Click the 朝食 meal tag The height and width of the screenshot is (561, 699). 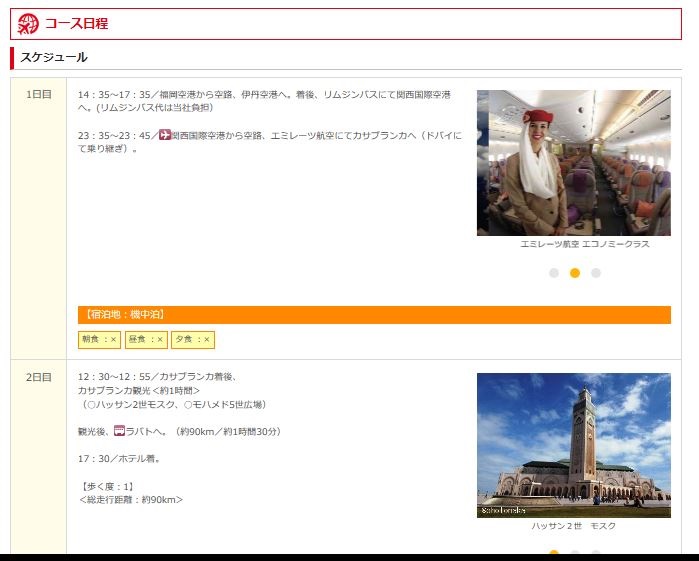coord(99,340)
